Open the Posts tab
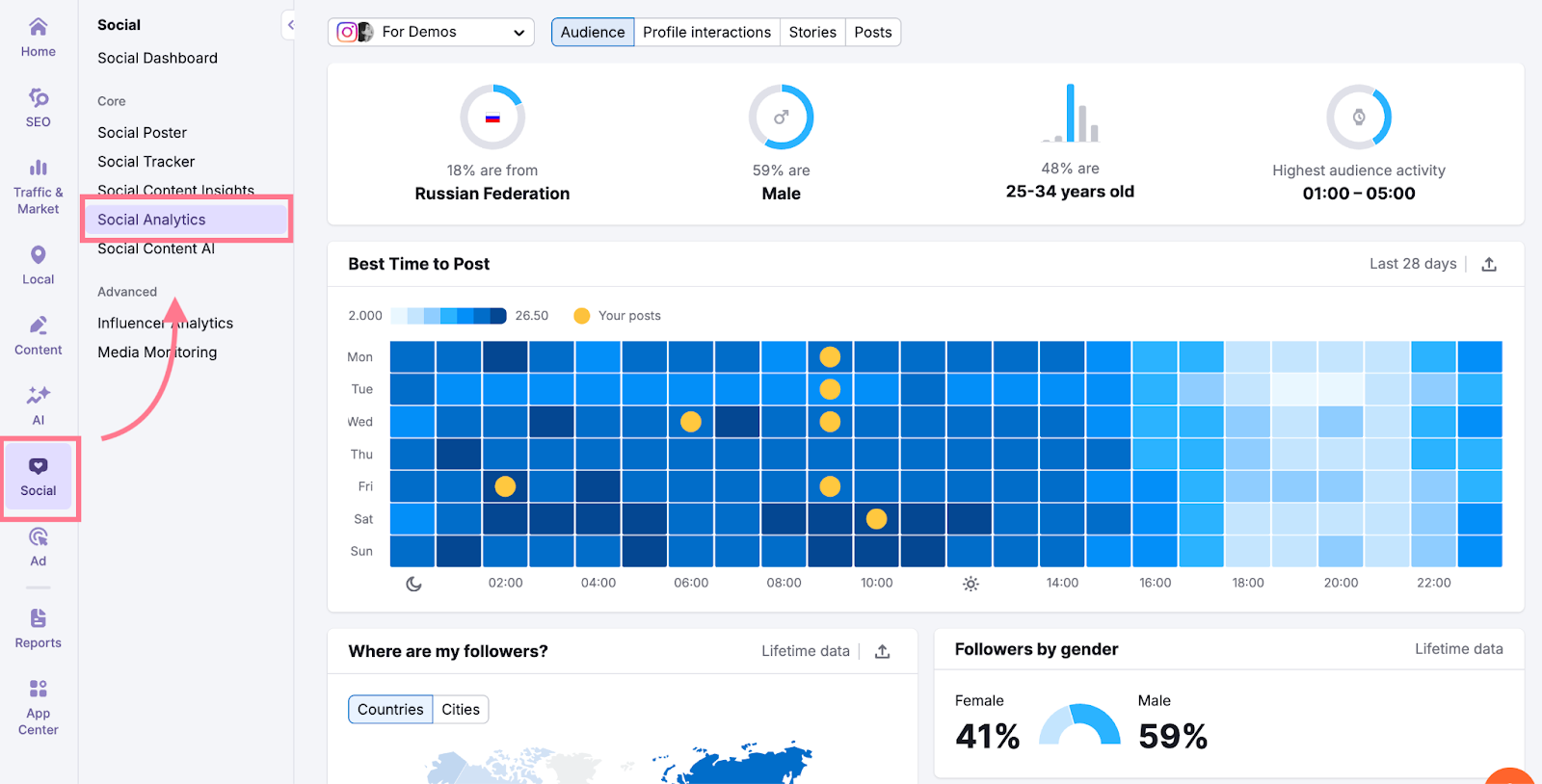This screenshot has width=1542, height=784. tap(873, 32)
